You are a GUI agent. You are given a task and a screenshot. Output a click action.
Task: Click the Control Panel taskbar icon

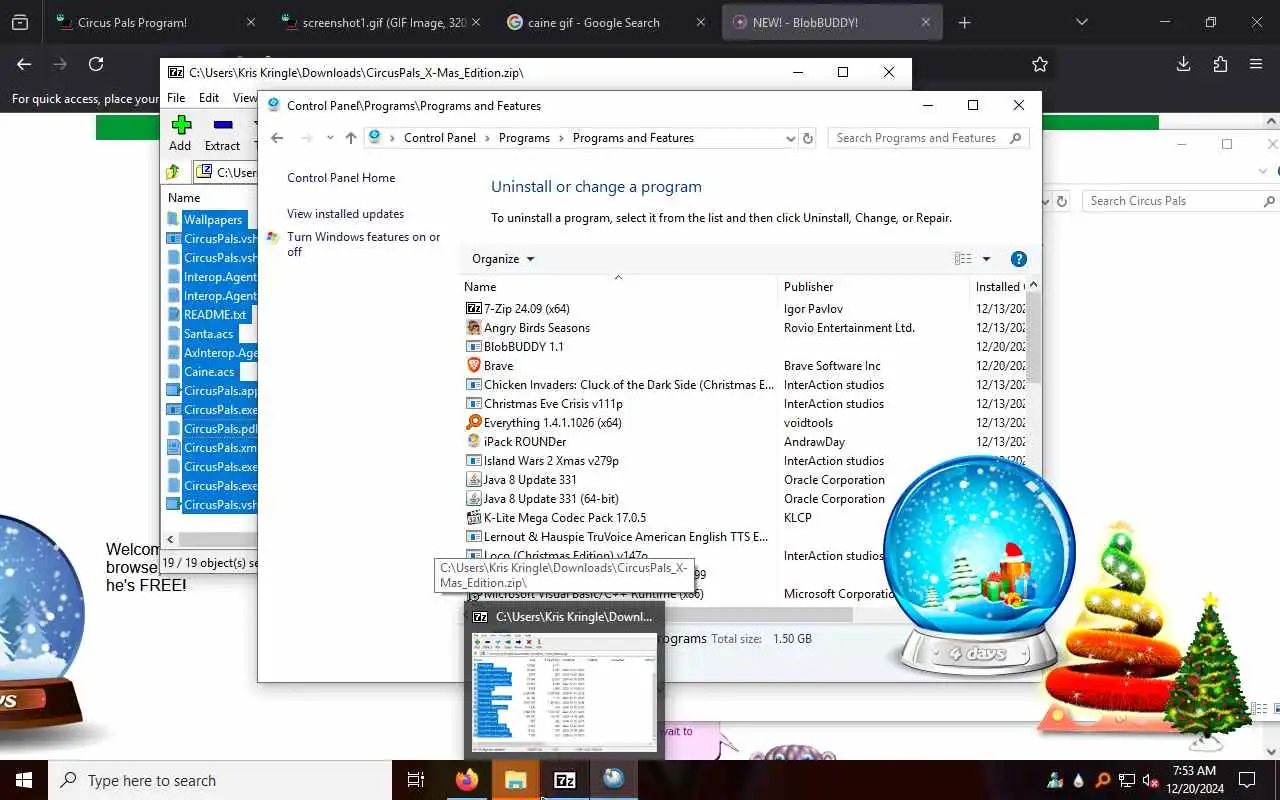(x=614, y=780)
